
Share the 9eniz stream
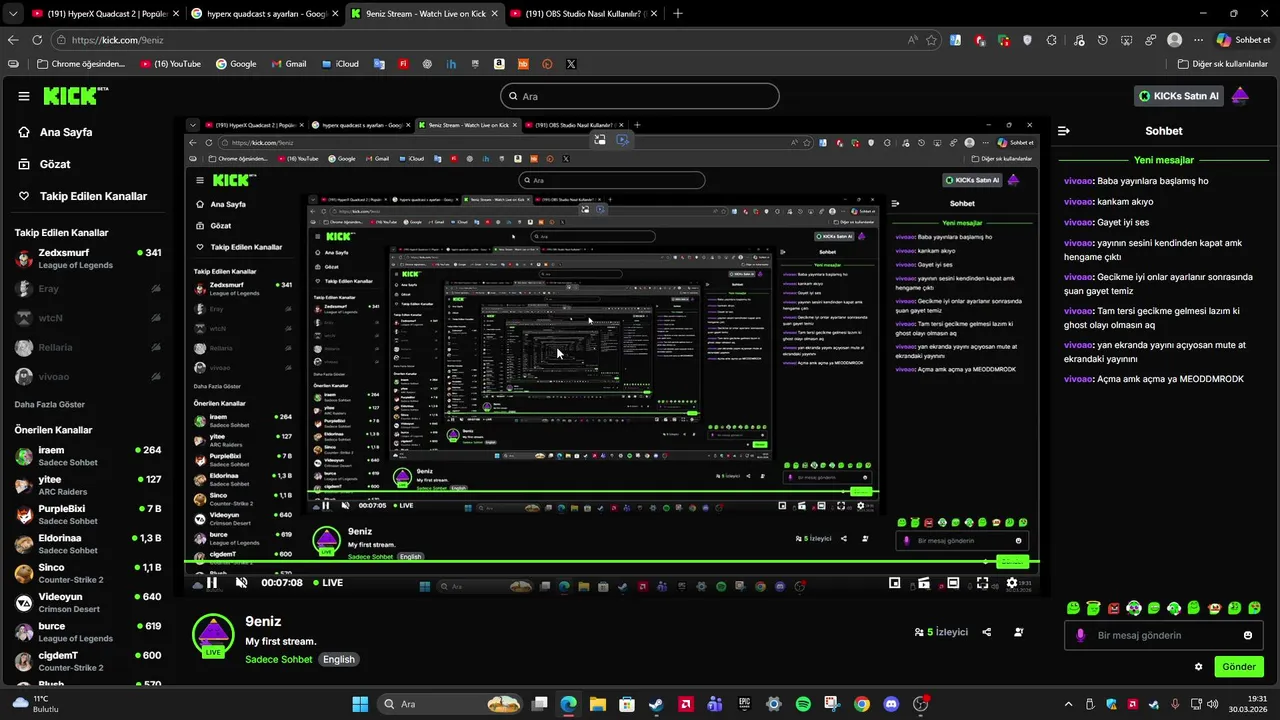point(987,632)
